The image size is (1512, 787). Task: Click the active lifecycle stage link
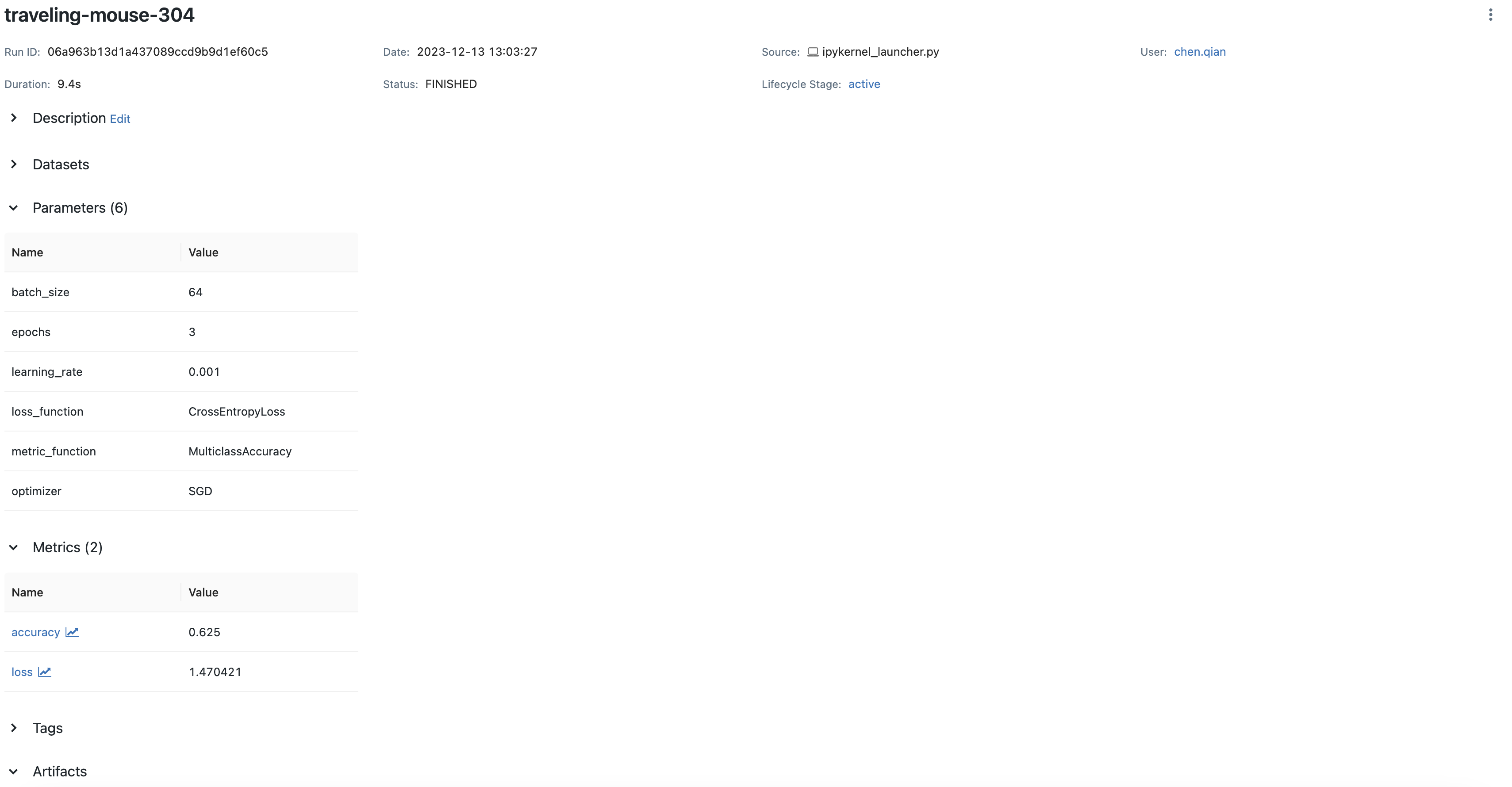tap(863, 84)
